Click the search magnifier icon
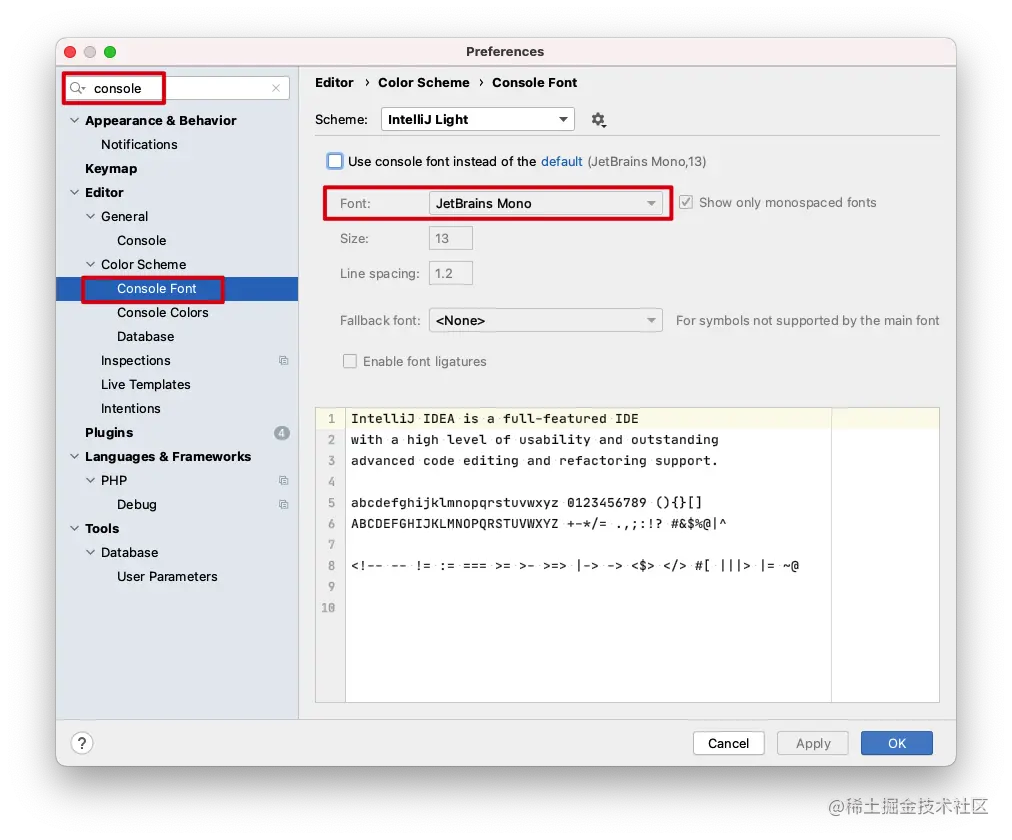 pyautogui.click(x=77, y=88)
